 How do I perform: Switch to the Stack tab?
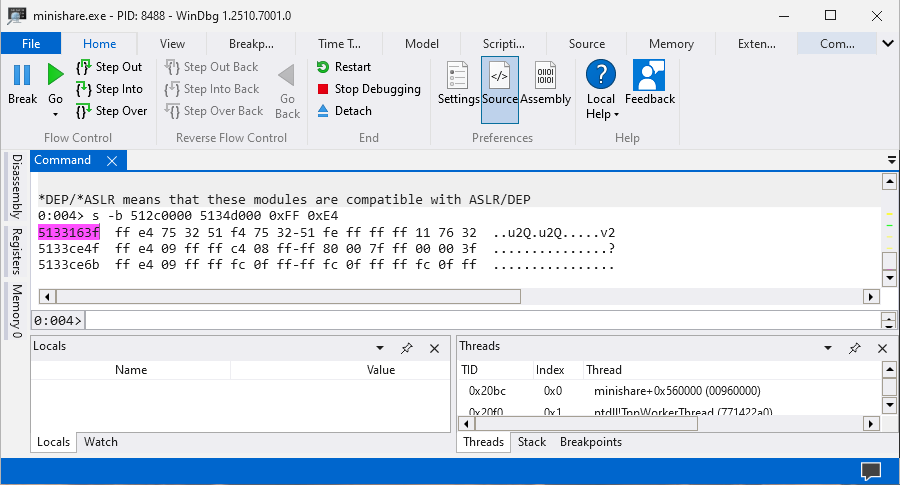[x=532, y=442]
